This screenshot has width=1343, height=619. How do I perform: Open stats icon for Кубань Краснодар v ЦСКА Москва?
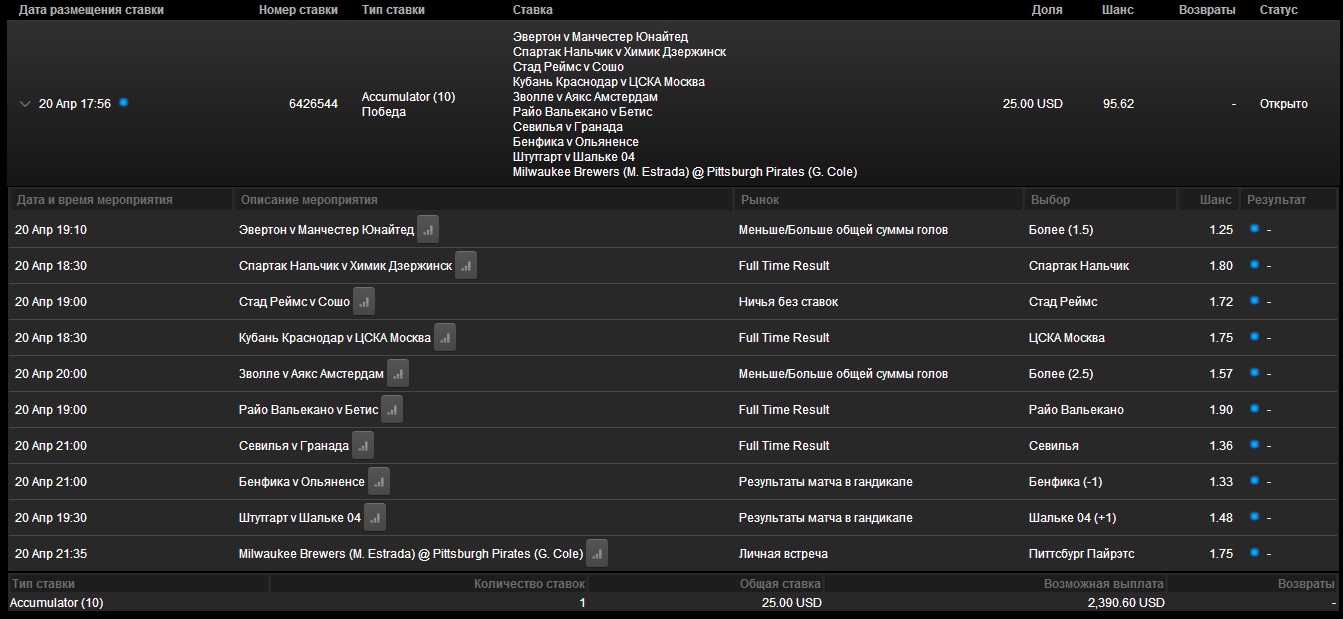[x=445, y=338]
